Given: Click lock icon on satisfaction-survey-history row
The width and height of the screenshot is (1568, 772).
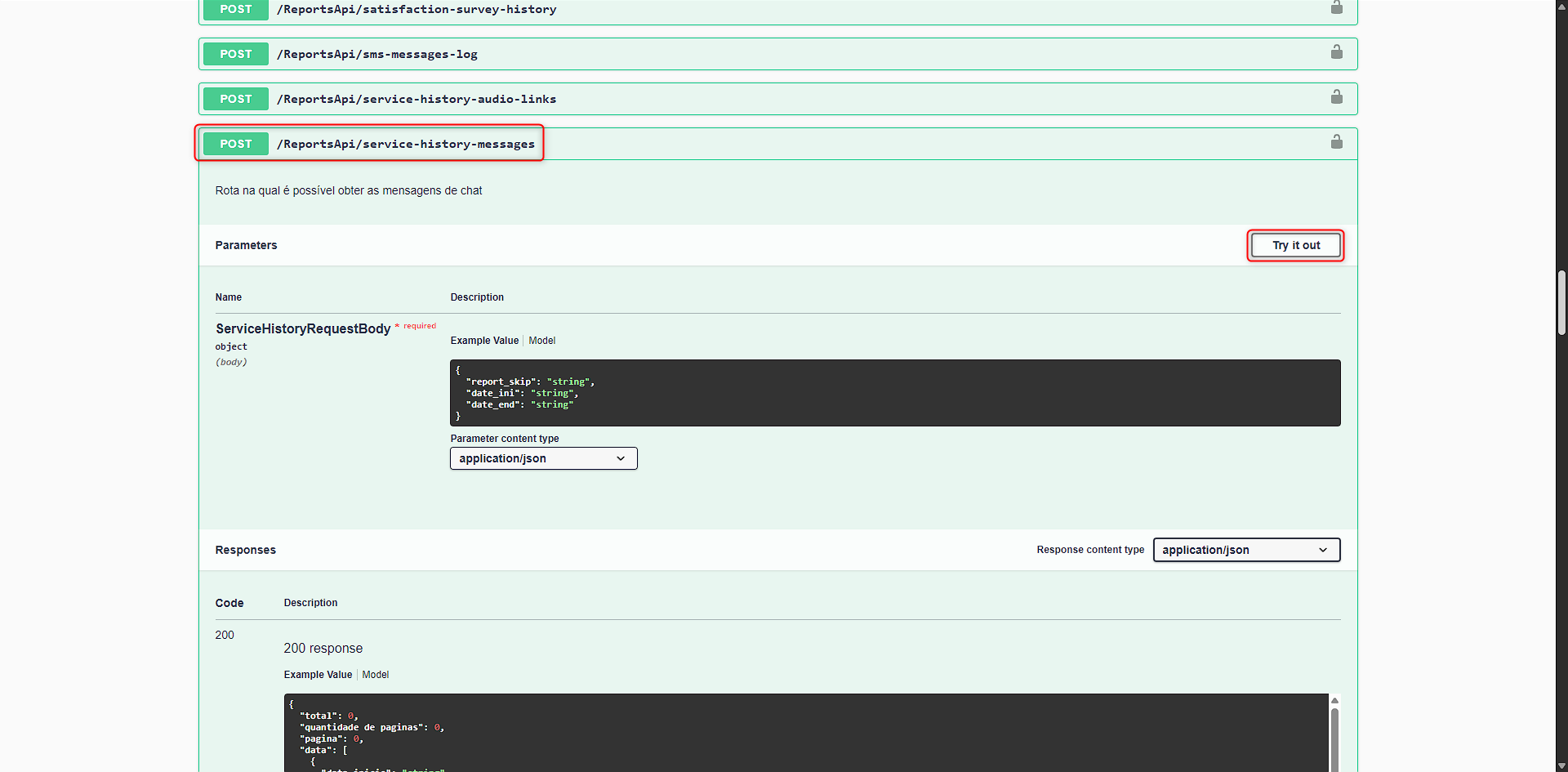Looking at the screenshot, I should click(1336, 7).
